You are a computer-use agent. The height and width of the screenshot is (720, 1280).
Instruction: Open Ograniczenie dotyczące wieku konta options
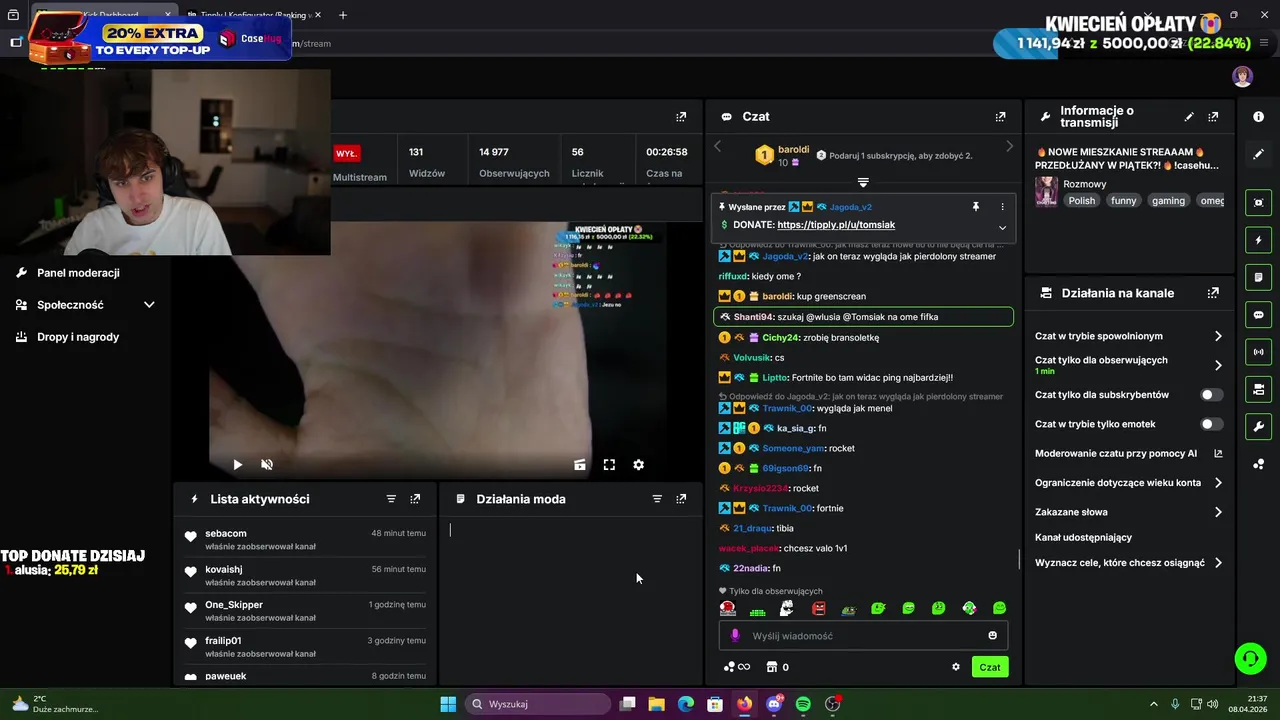(1128, 483)
